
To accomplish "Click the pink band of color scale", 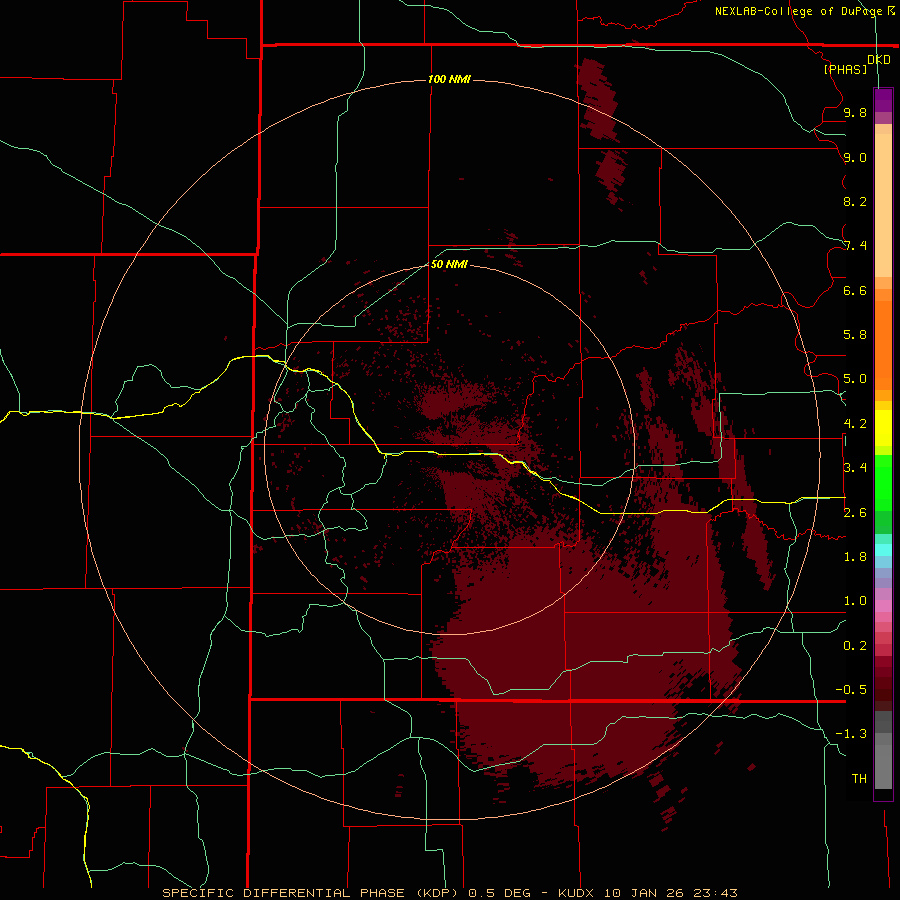I will [883, 606].
